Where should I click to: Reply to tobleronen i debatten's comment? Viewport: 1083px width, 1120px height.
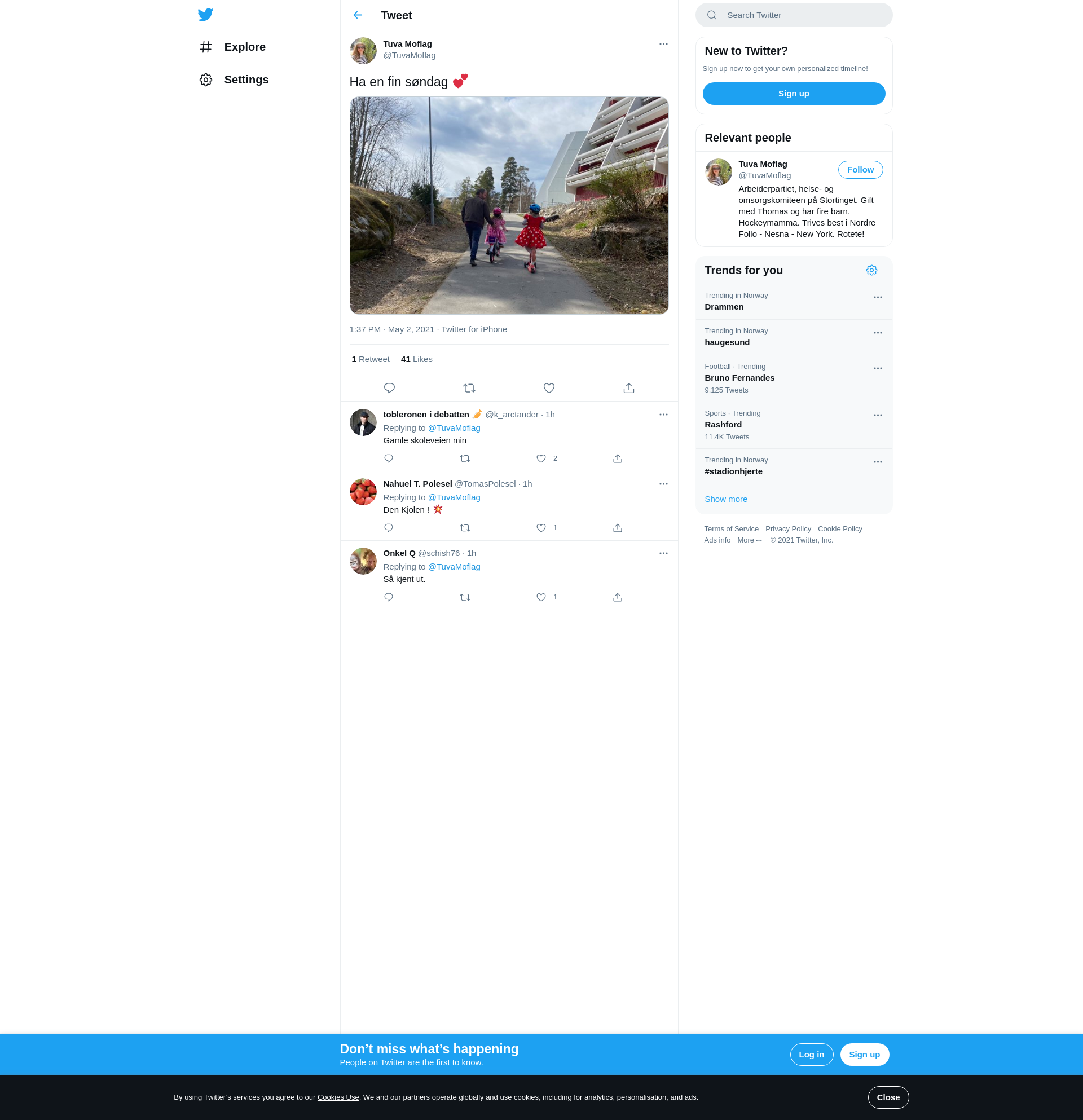tap(389, 458)
